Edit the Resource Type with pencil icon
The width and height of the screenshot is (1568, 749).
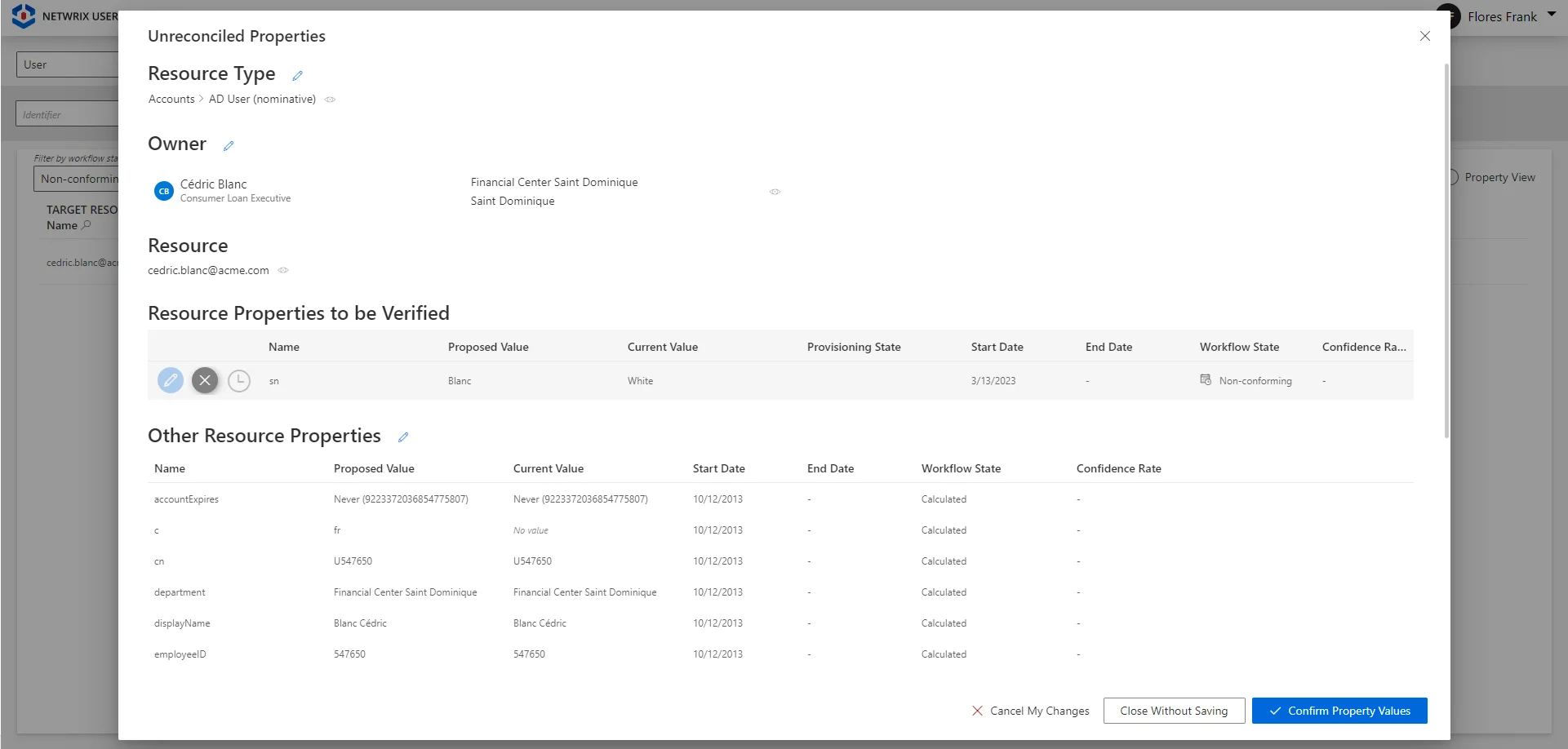297,76
